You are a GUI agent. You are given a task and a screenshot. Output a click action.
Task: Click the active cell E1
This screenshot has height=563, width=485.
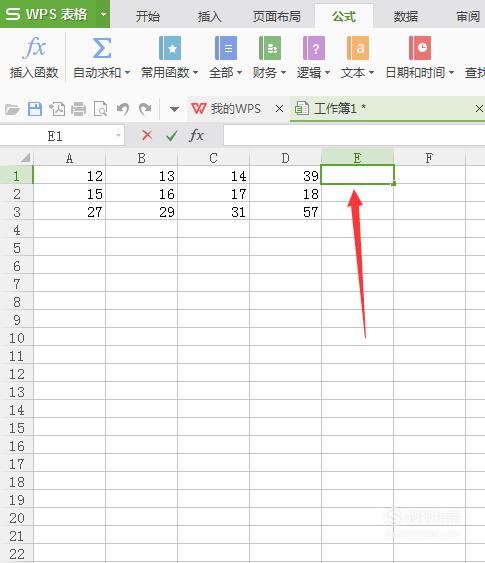click(x=357, y=175)
